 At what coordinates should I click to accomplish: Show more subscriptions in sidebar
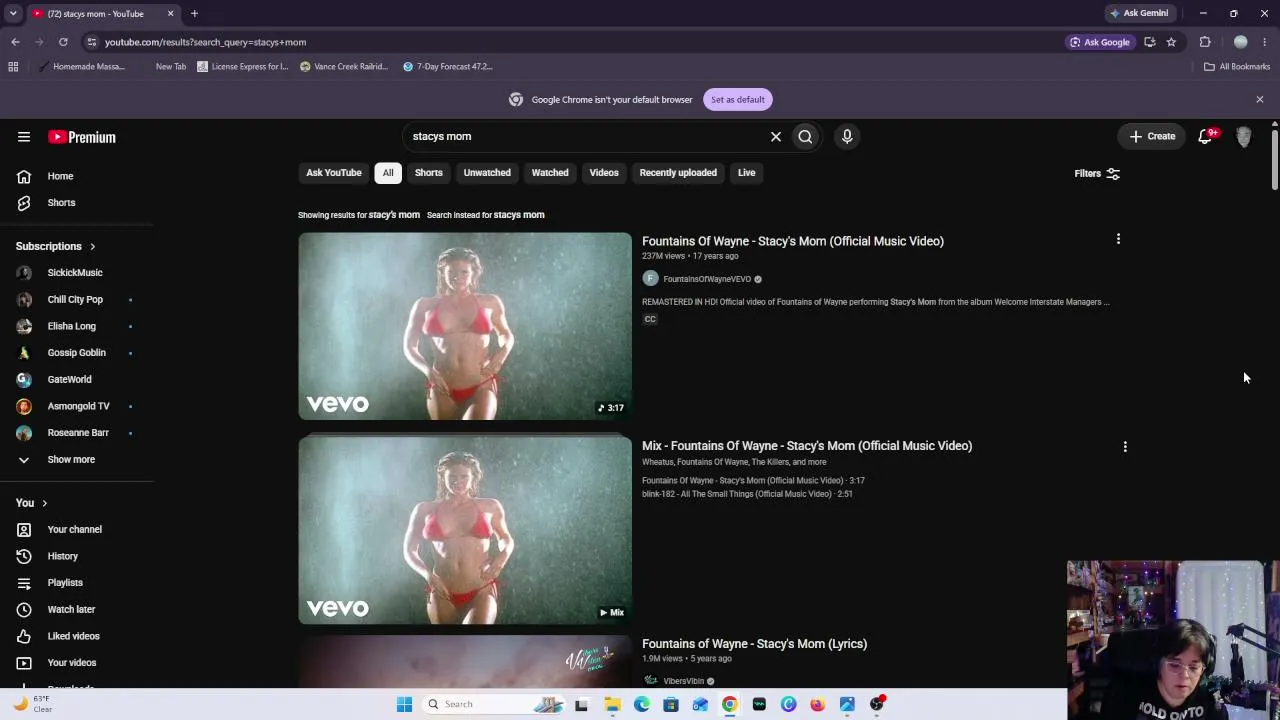click(x=71, y=459)
